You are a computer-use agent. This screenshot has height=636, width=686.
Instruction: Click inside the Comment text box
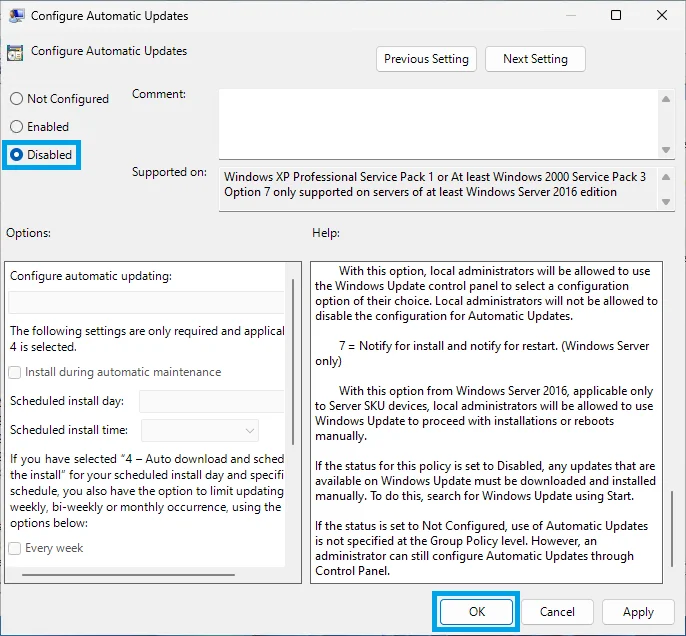point(438,122)
